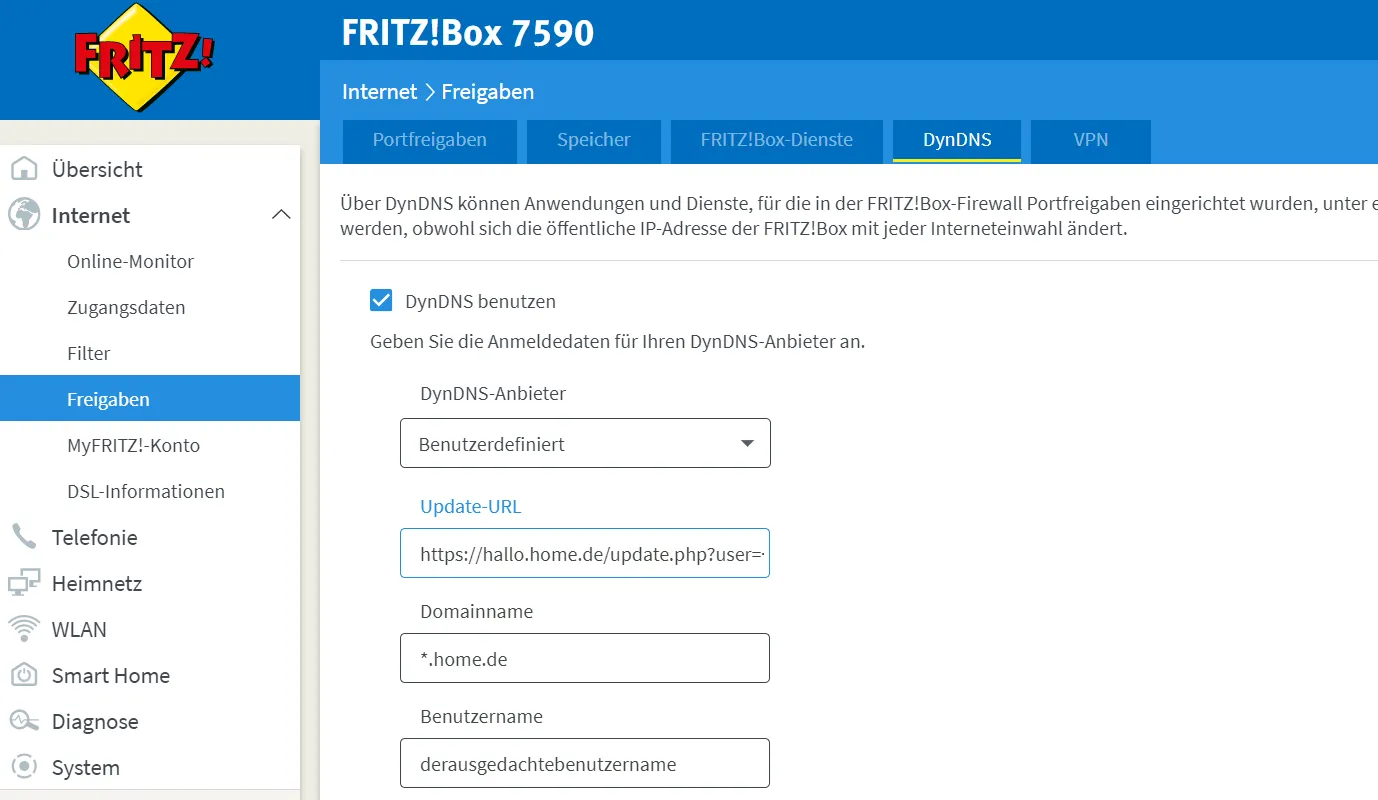This screenshot has height=800, width=1378.
Task: Select the Freigaben submenu item
Action: pyautogui.click(x=150, y=398)
